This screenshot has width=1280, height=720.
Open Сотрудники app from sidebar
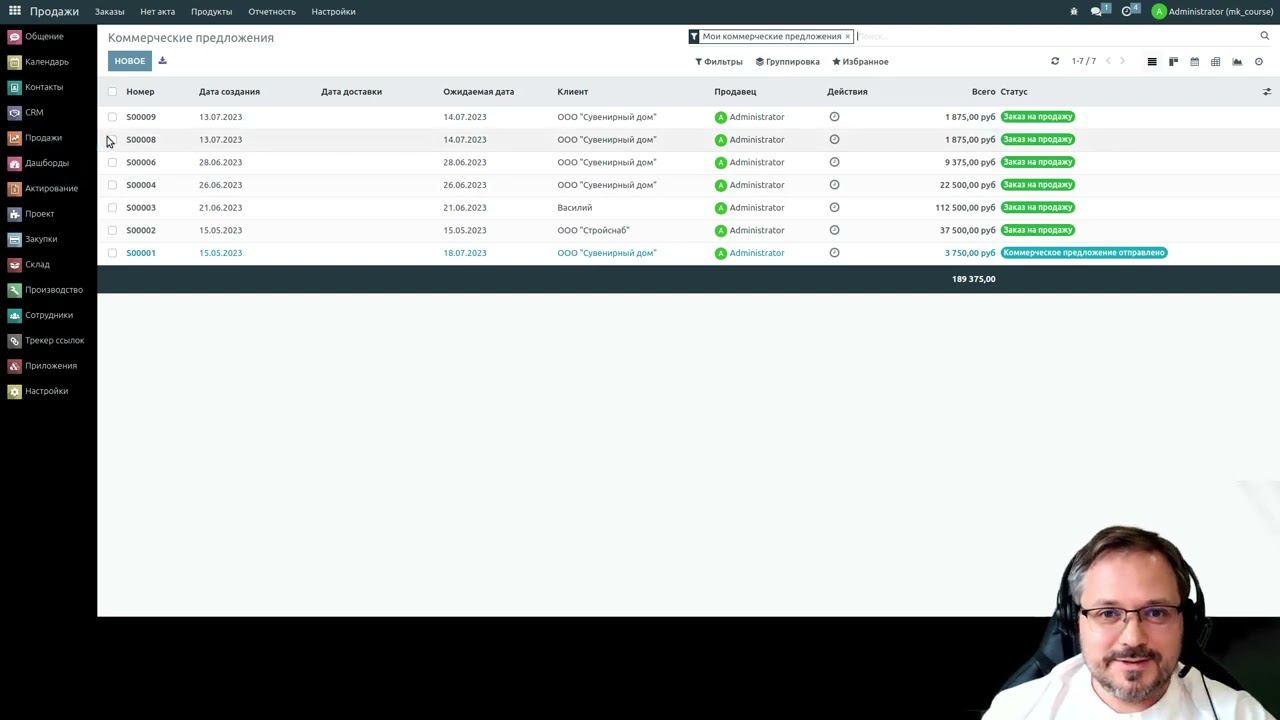pyautogui.click(x=41, y=315)
